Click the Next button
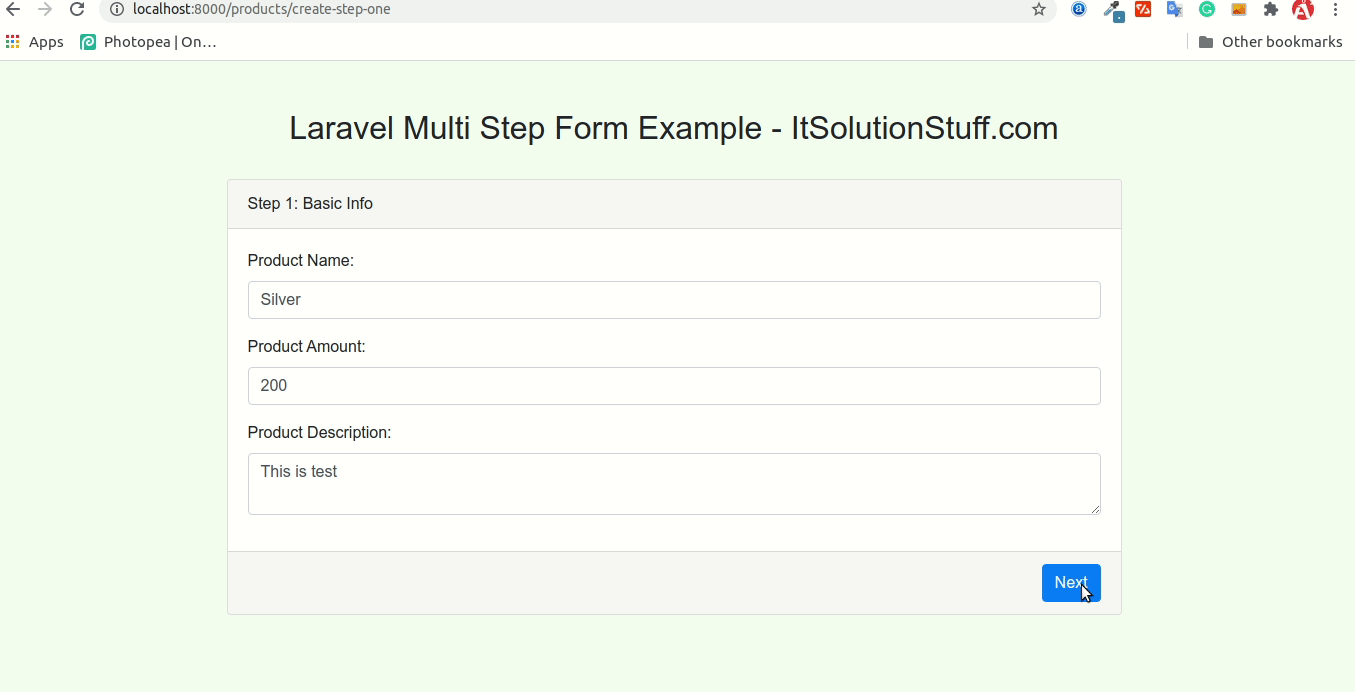Screen dimensions: 1355x692 tap(1071, 583)
